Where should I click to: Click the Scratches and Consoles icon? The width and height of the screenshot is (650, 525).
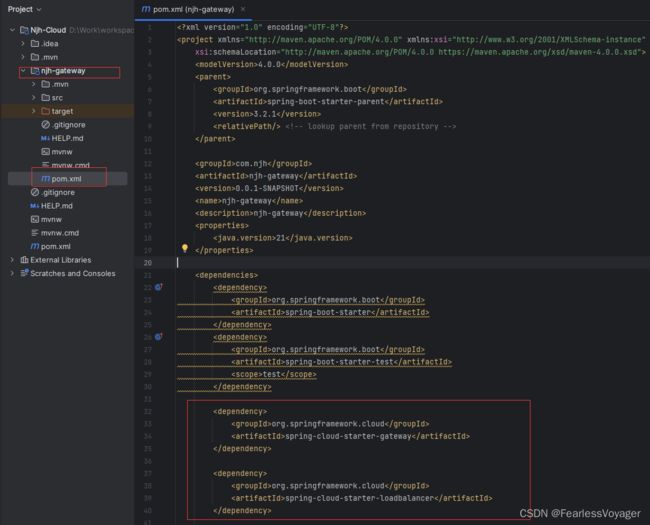[24, 273]
